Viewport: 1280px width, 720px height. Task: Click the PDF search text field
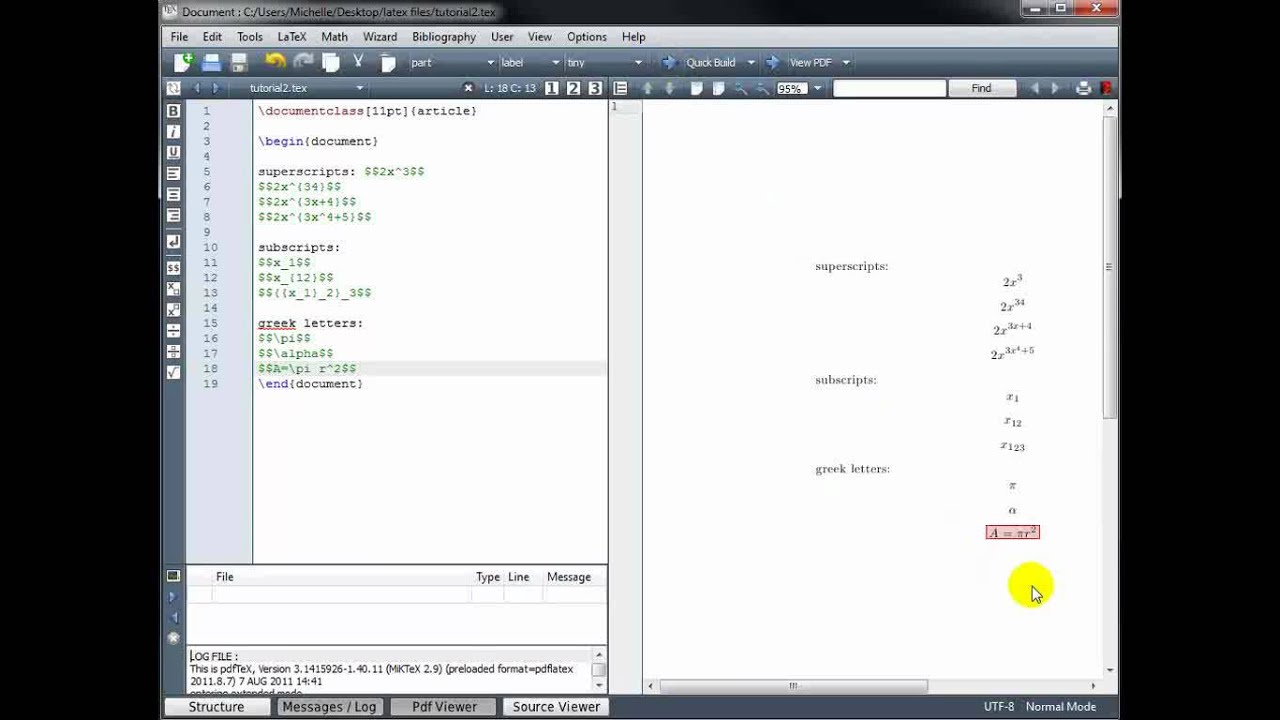(x=889, y=88)
